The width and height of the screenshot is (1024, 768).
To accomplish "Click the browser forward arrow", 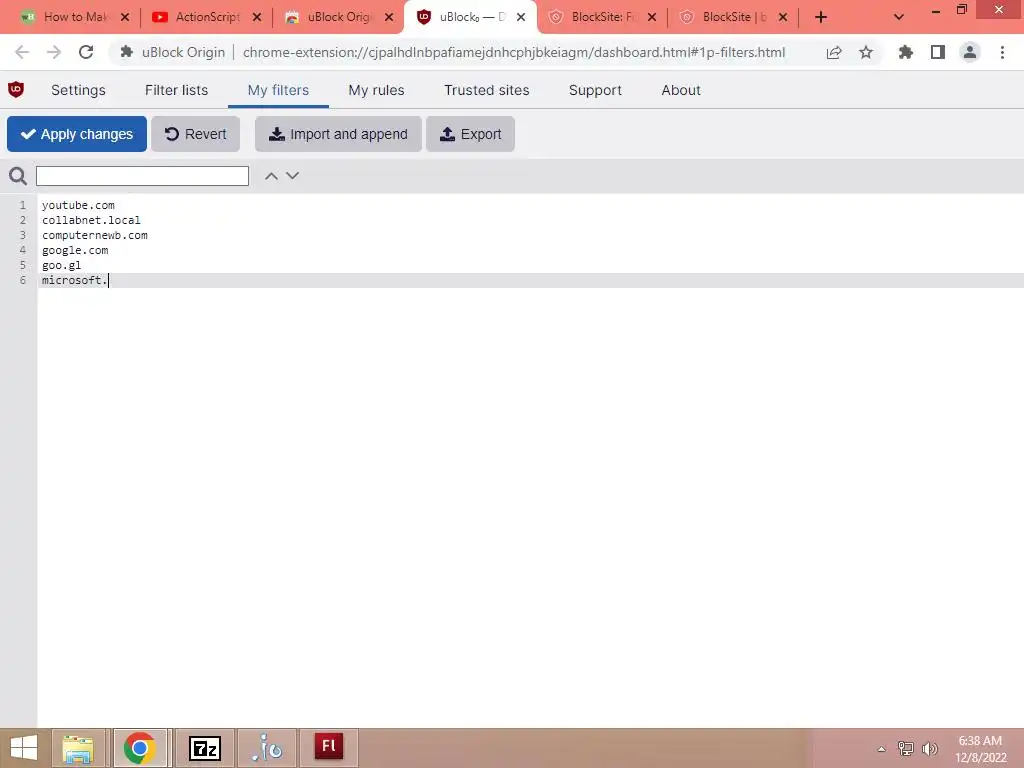I will (x=54, y=52).
